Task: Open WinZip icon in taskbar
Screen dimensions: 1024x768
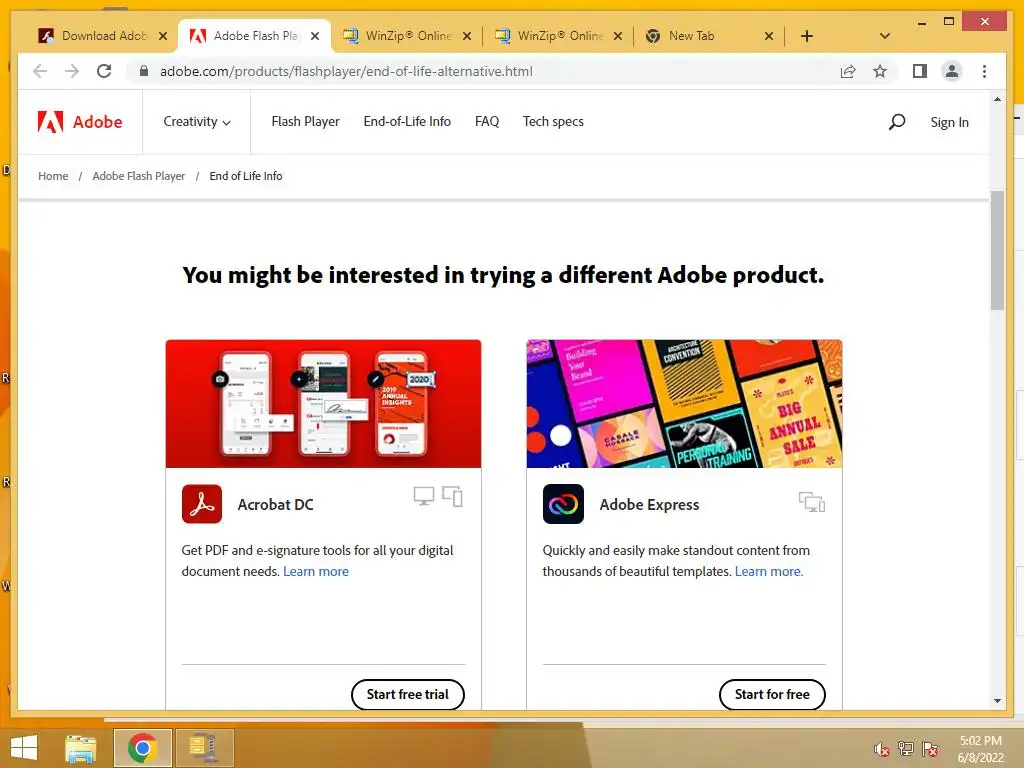Action: (204, 748)
